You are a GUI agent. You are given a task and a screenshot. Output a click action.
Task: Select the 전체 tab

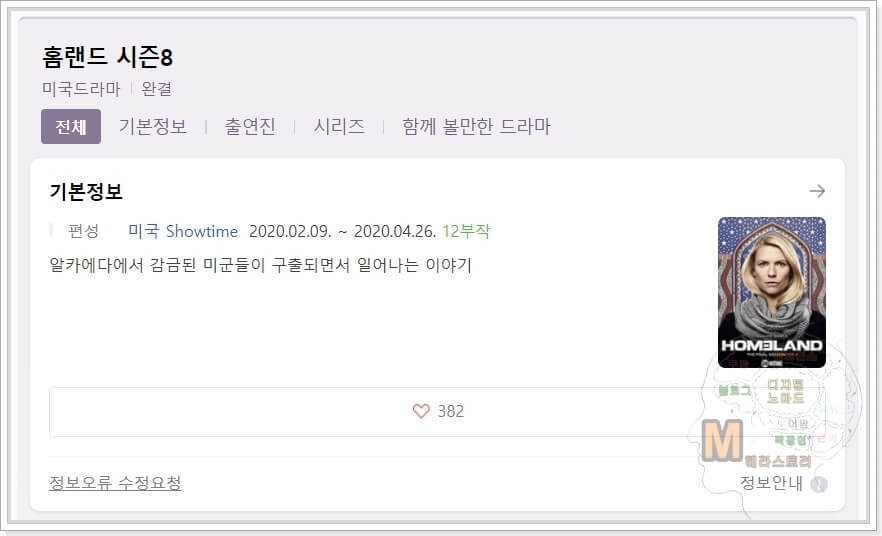click(x=71, y=127)
